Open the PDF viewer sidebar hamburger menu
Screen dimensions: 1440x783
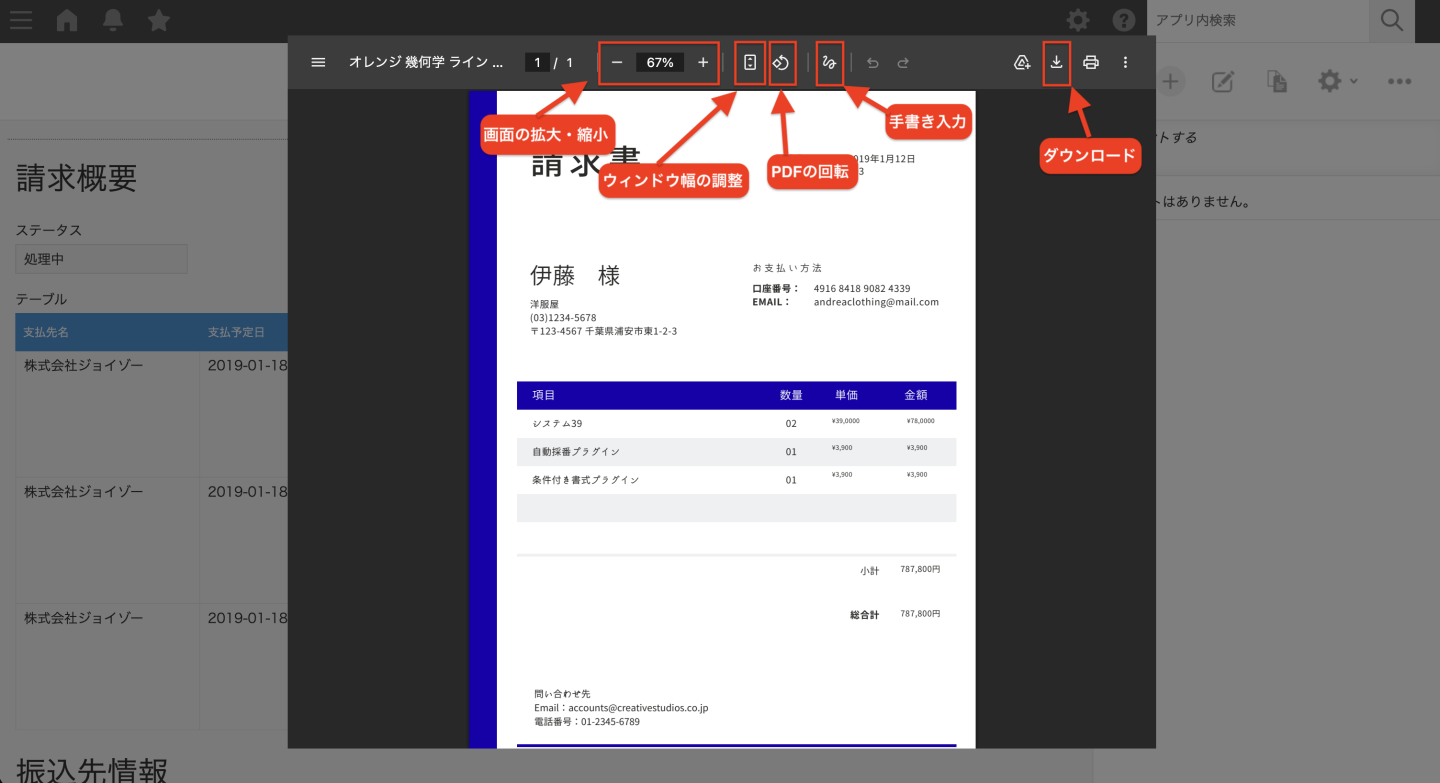pyautogui.click(x=318, y=62)
